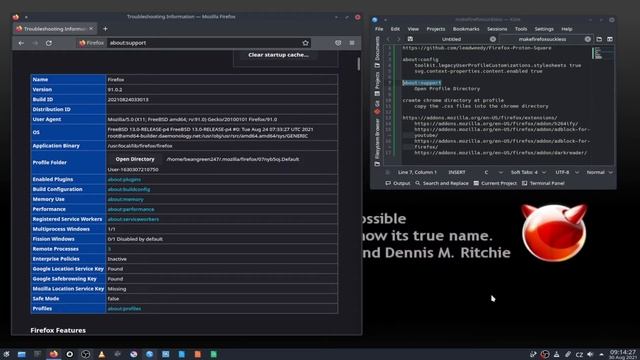This screenshot has width=640, height=360.
Task: Open Kate Bookmarks menu
Action: (x=466, y=29)
